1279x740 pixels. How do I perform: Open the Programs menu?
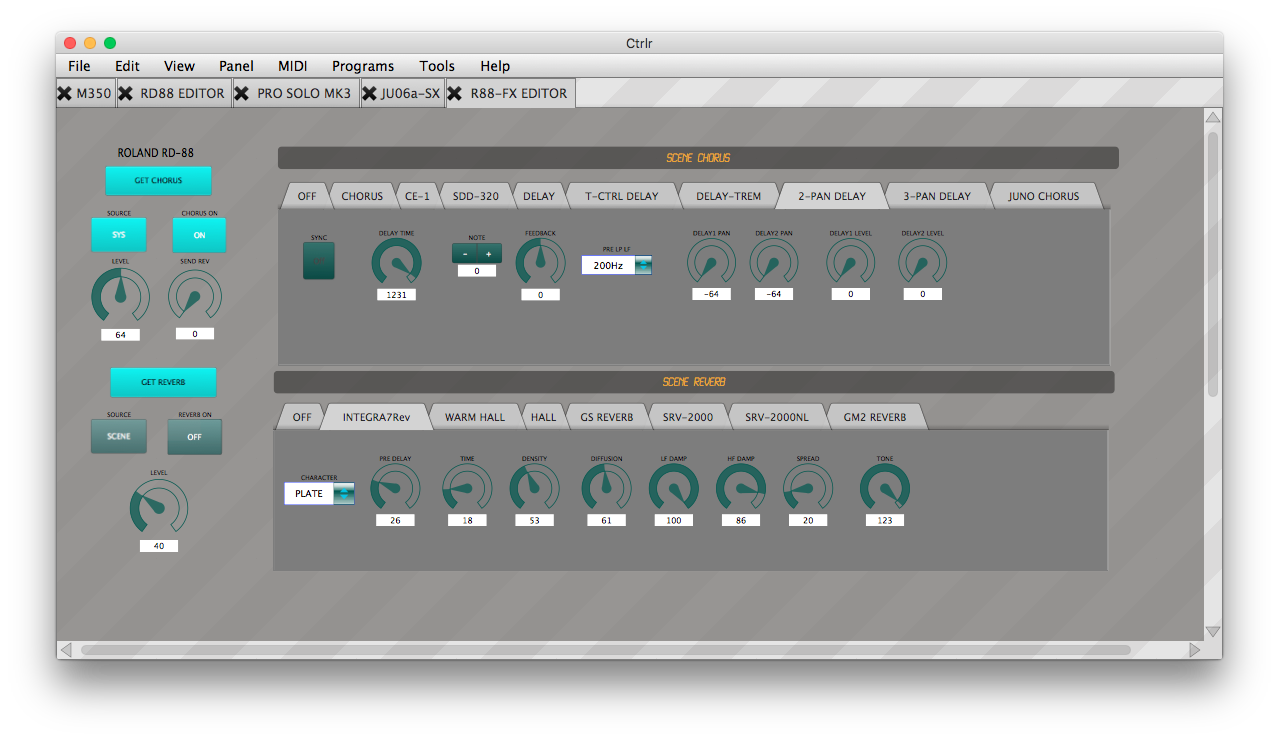[x=363, y=66]
